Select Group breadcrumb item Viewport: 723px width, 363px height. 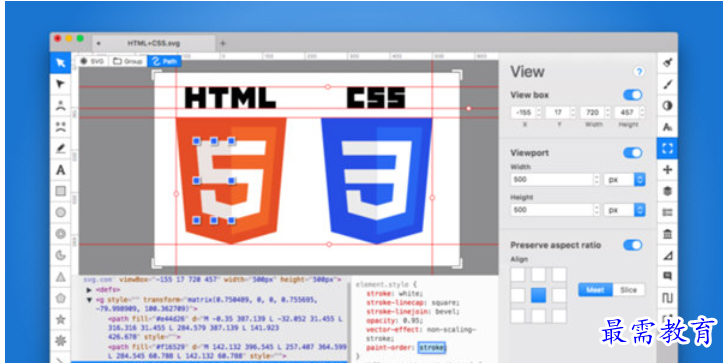tap(128, 61)
